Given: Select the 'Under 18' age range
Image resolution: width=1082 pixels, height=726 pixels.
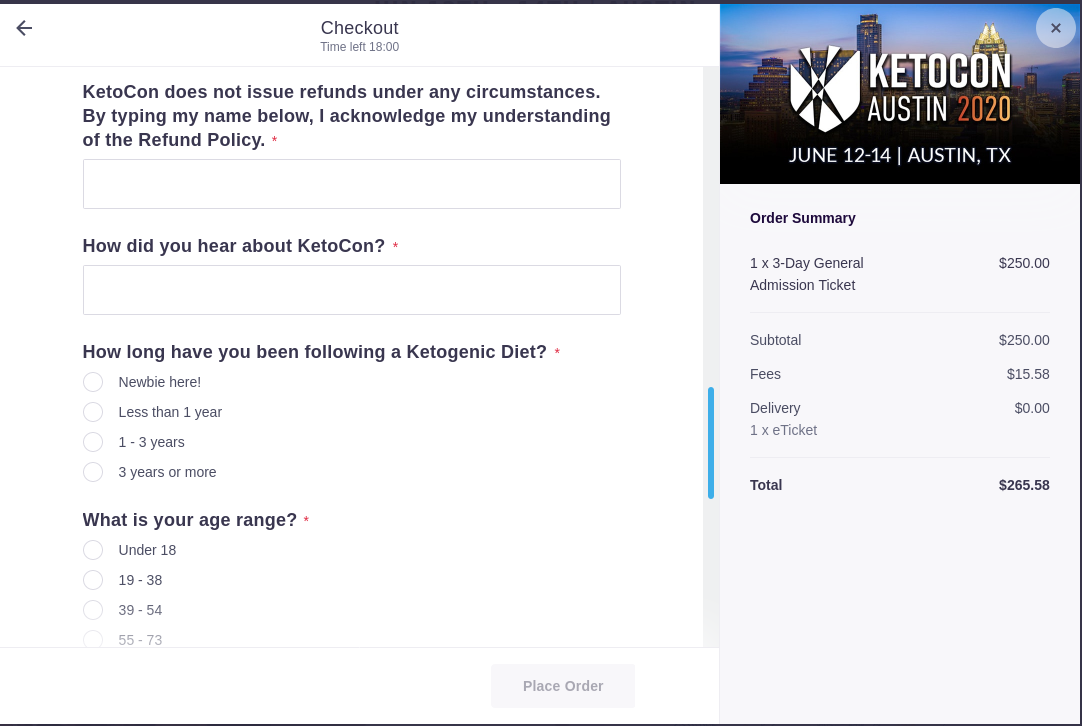Looking at the screenshot, I should point(92,550).
